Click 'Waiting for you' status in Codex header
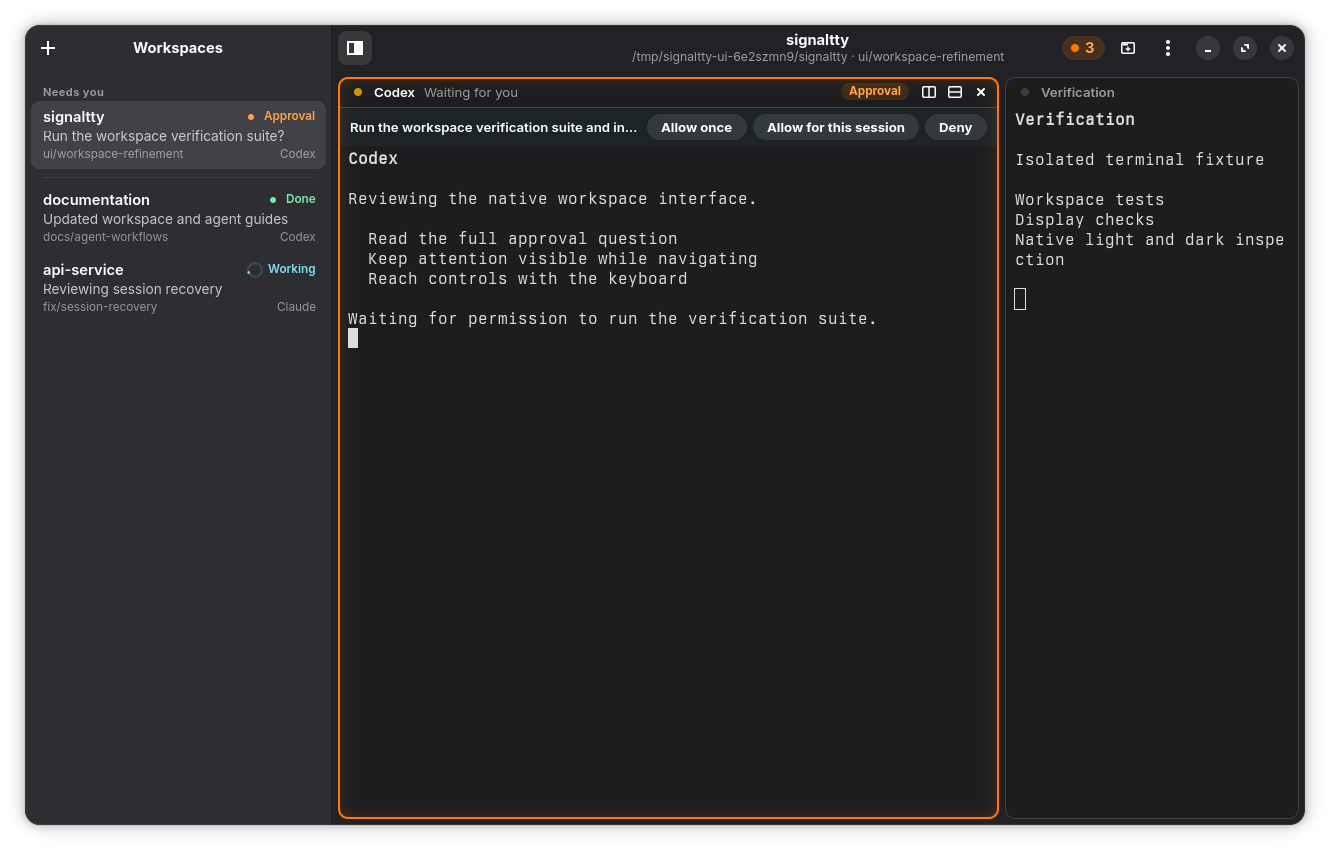 (x=471, y=92)
